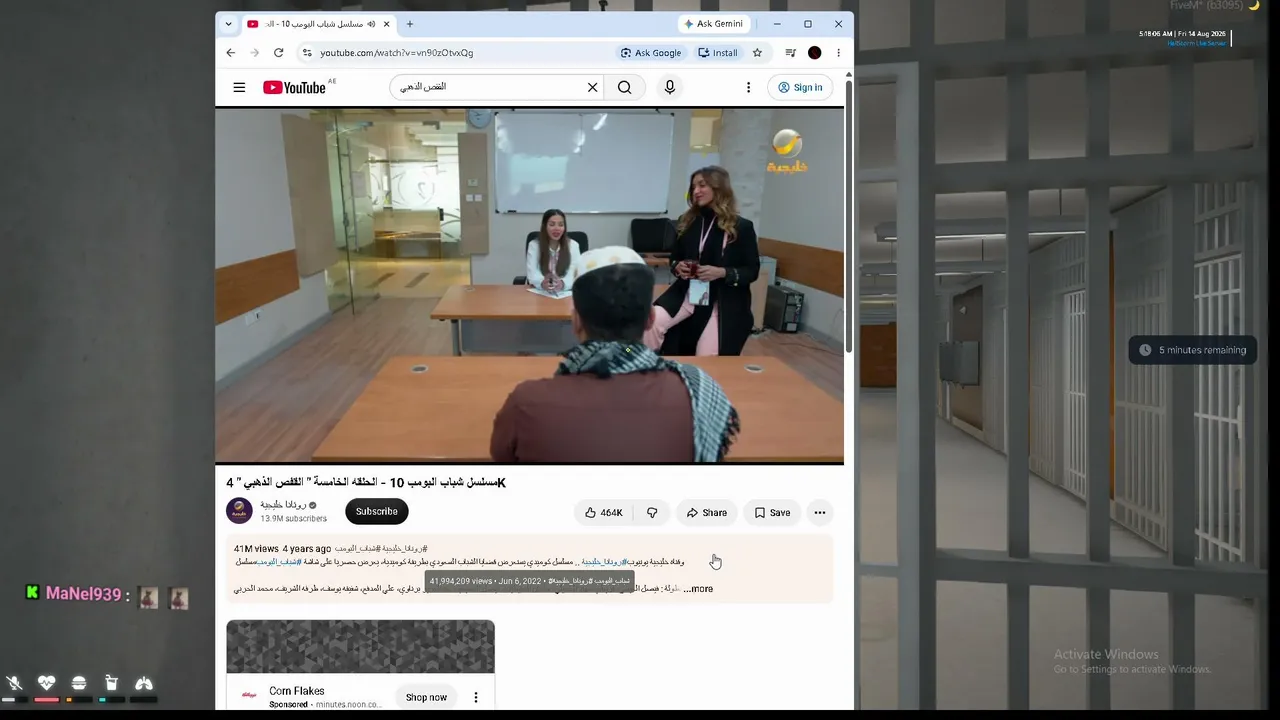Viewport: 1280px width, 720px height.
Task: Click the video player to pause
Action: click(x=529, y=286)
